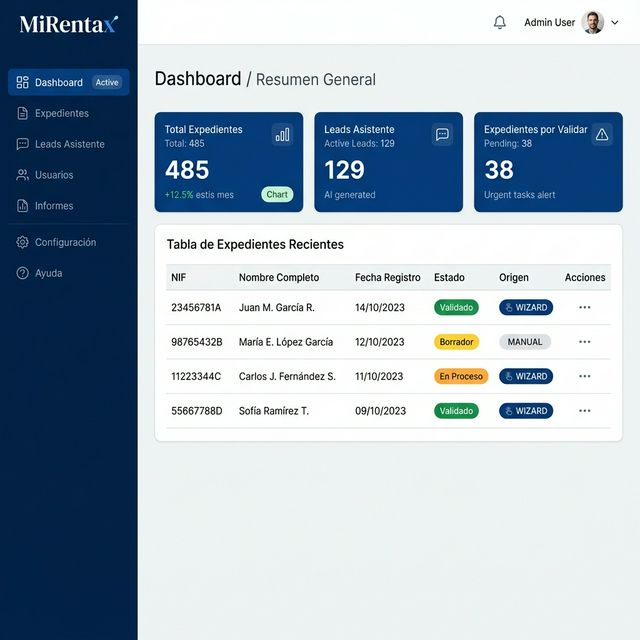This screenshot has width=640, height=640.
Task: Click the date 11/10/2023
Action: tap(379, 376)
